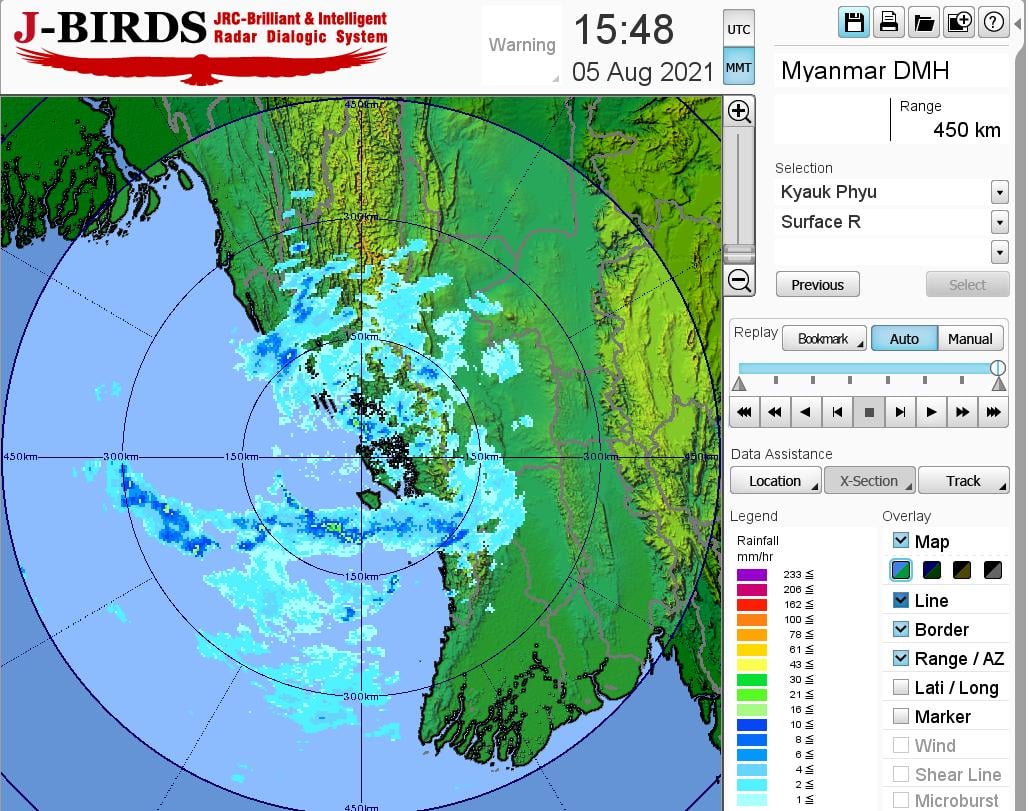Zoom in using the magnifier plus icon
The height and width of the screenshot is (811, 1030).
coord(739,111)
